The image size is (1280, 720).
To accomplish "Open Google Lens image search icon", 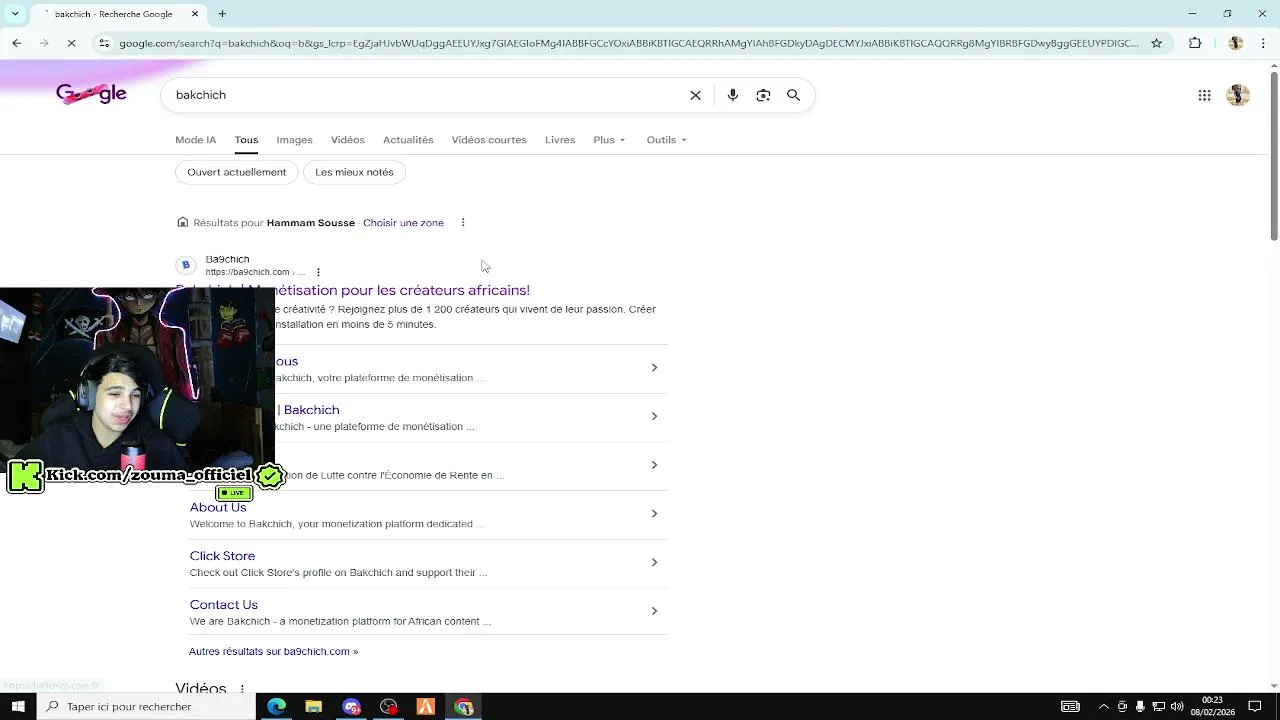I will 763,95.
